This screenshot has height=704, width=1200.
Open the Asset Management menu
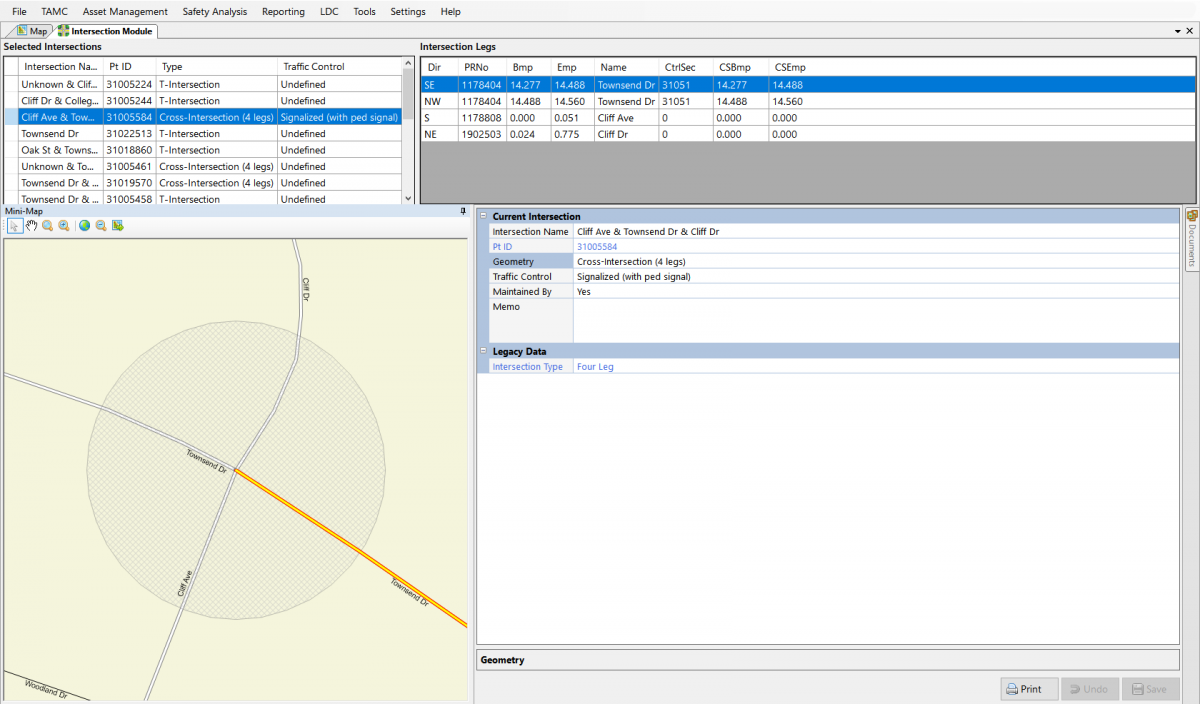(x=125, y=12)
